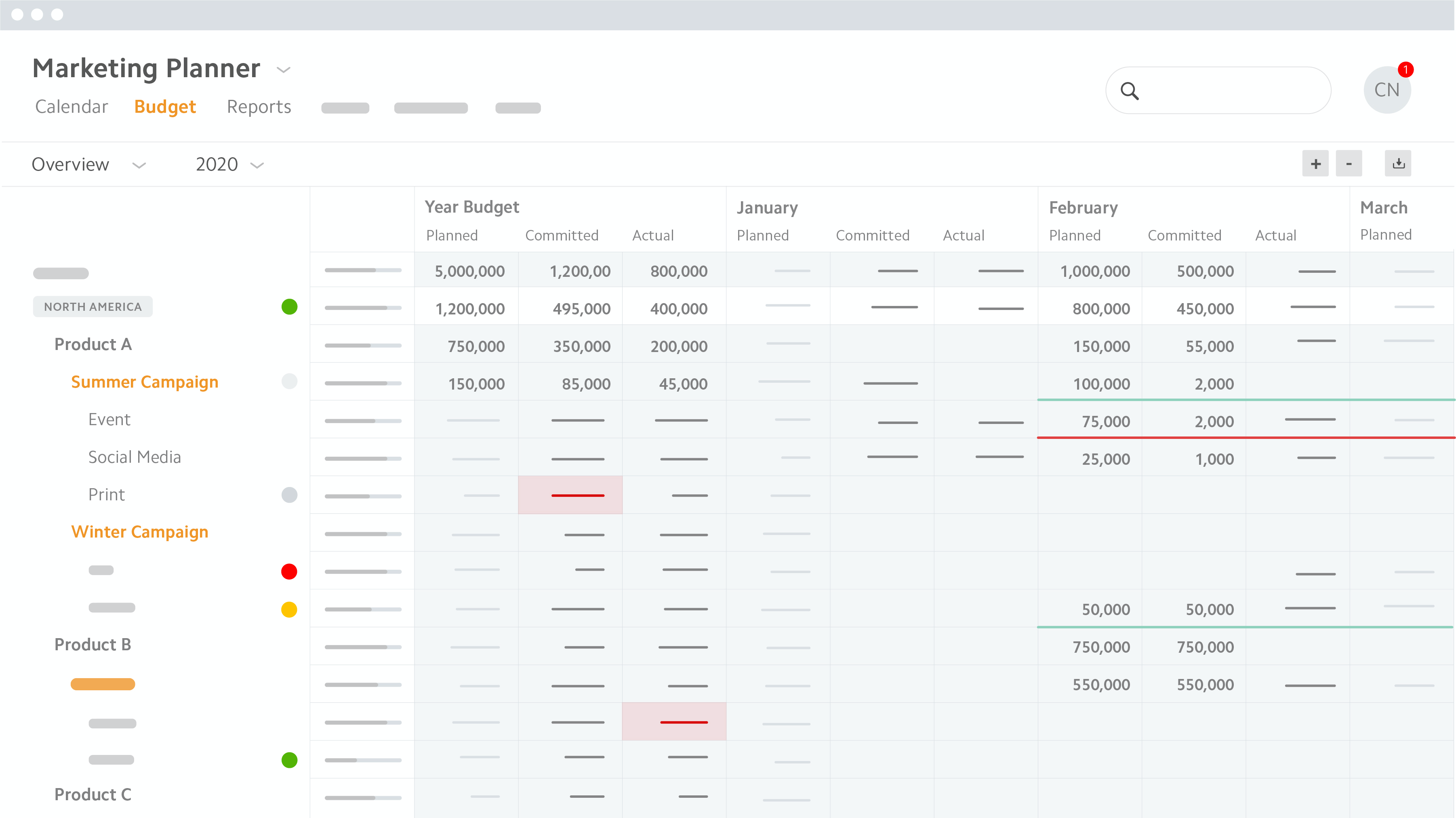Open the Overview view dropdown
The image size is (1456, 818).
(x=139, y=165)
